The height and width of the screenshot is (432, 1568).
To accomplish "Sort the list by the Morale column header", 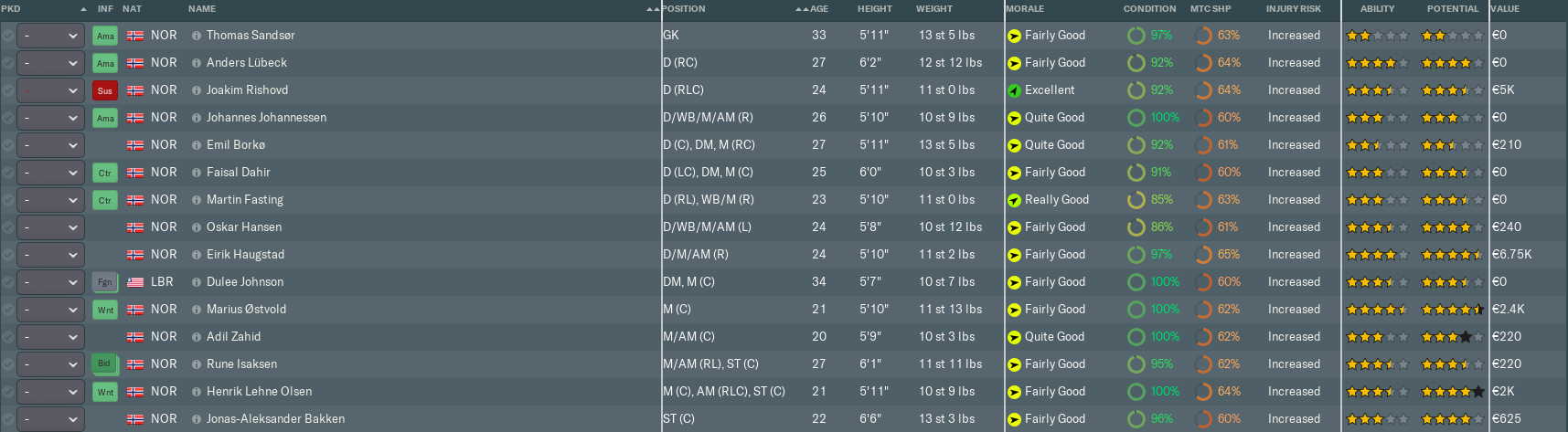I will click(1025, 9).
